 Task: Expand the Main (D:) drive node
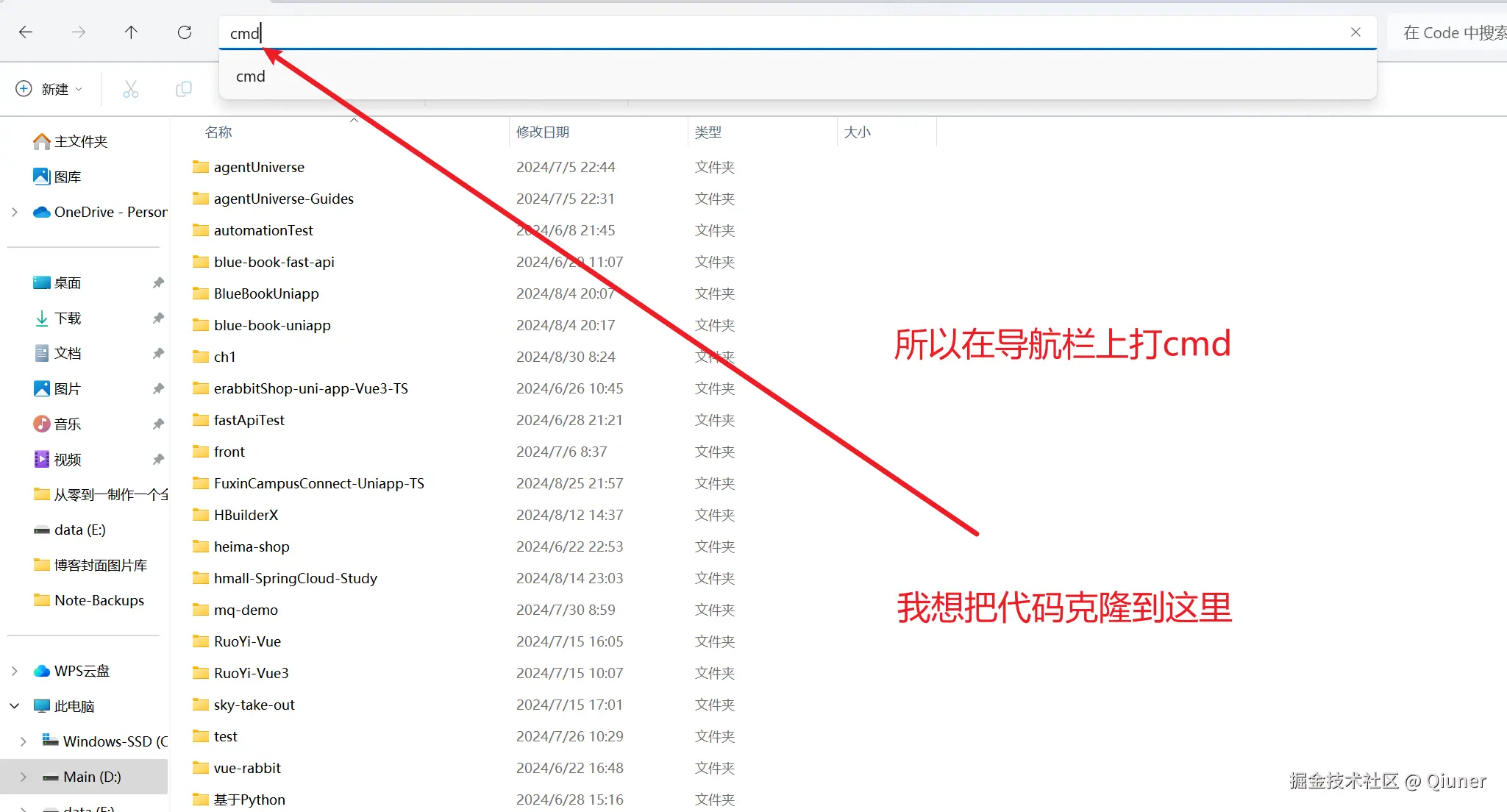(24, 777)
